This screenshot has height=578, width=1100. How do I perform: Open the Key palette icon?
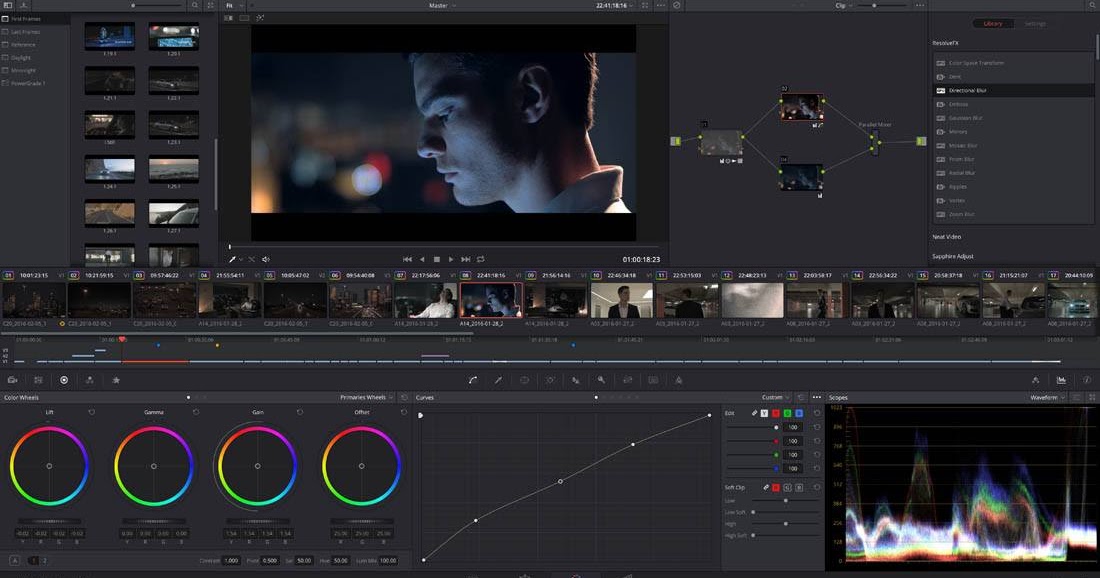tap(601, 379)
